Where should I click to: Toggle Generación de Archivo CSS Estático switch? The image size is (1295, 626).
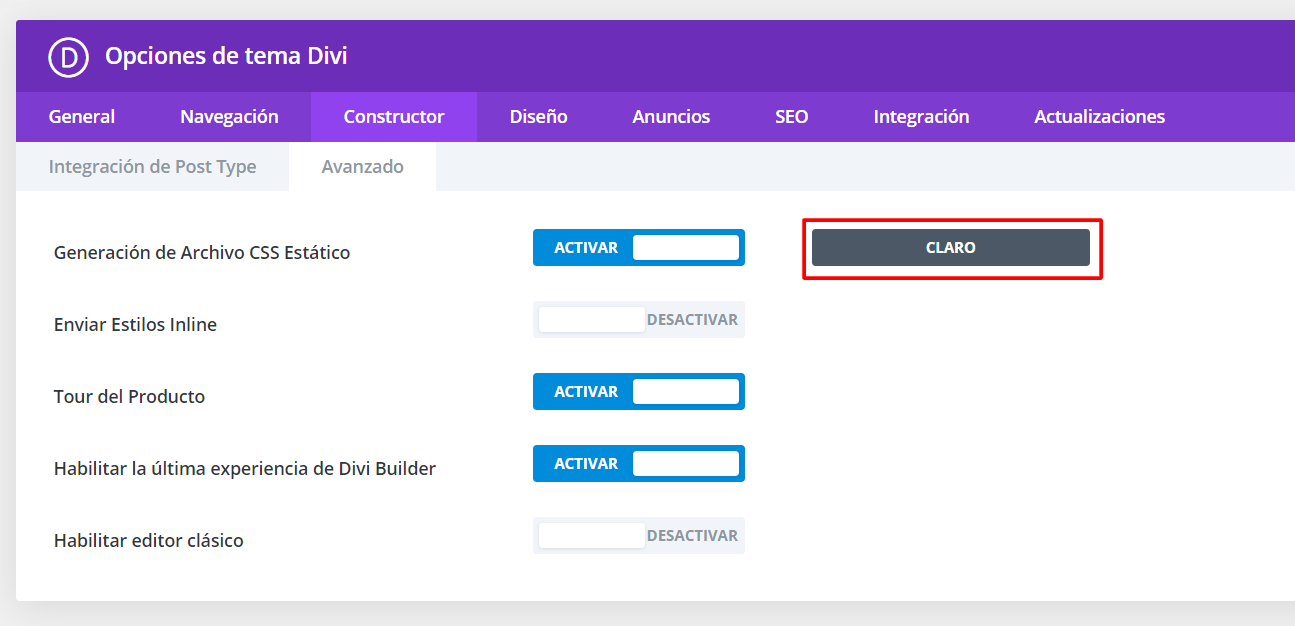[639, 248]
